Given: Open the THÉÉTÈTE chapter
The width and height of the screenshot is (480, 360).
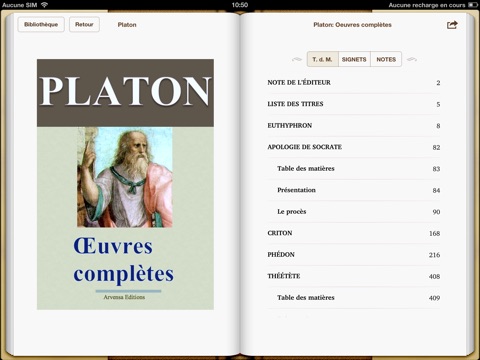Looking at the screenshot, I should (354, 276).
